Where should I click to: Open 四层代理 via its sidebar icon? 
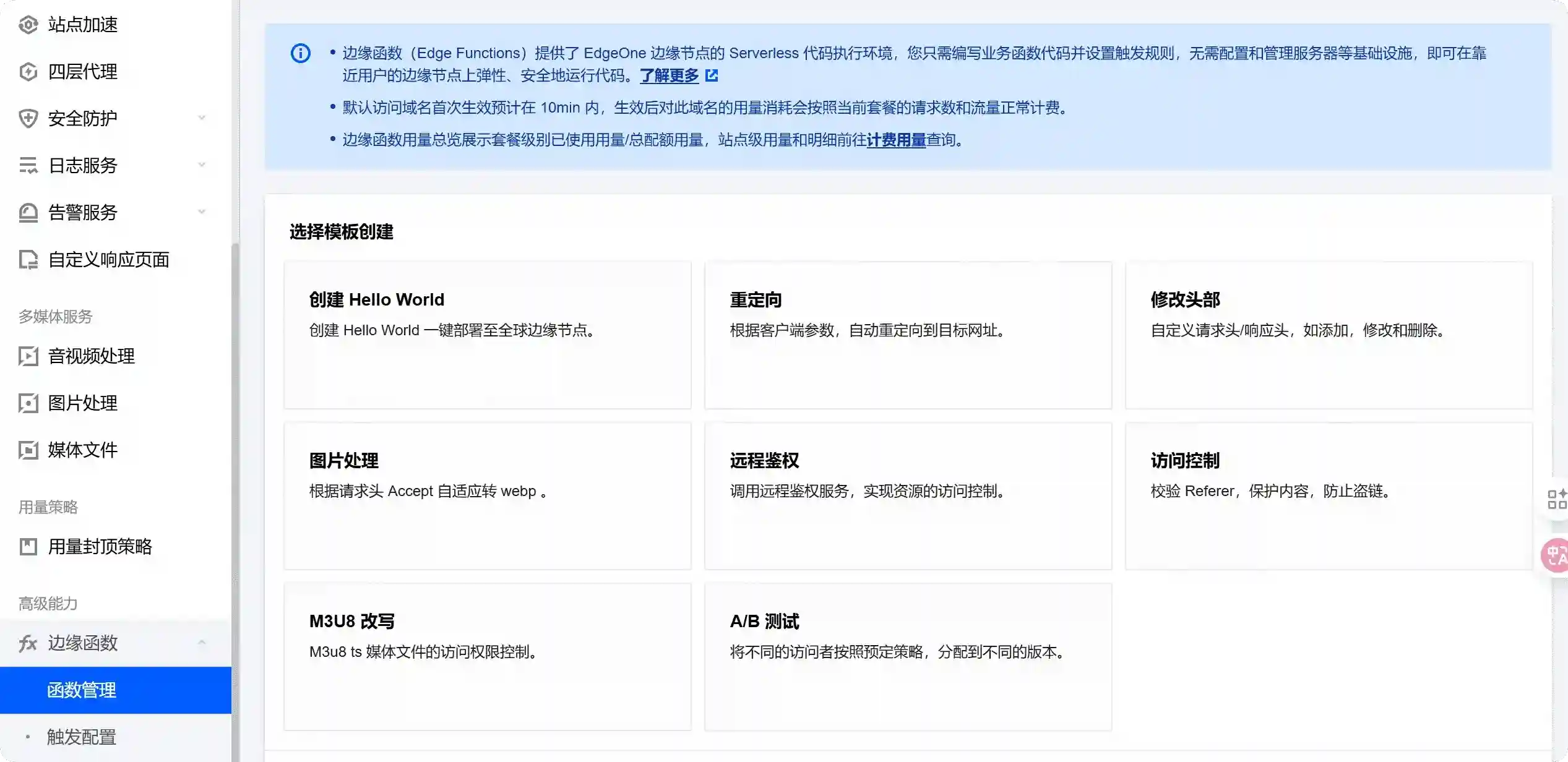tap(28, 72)
